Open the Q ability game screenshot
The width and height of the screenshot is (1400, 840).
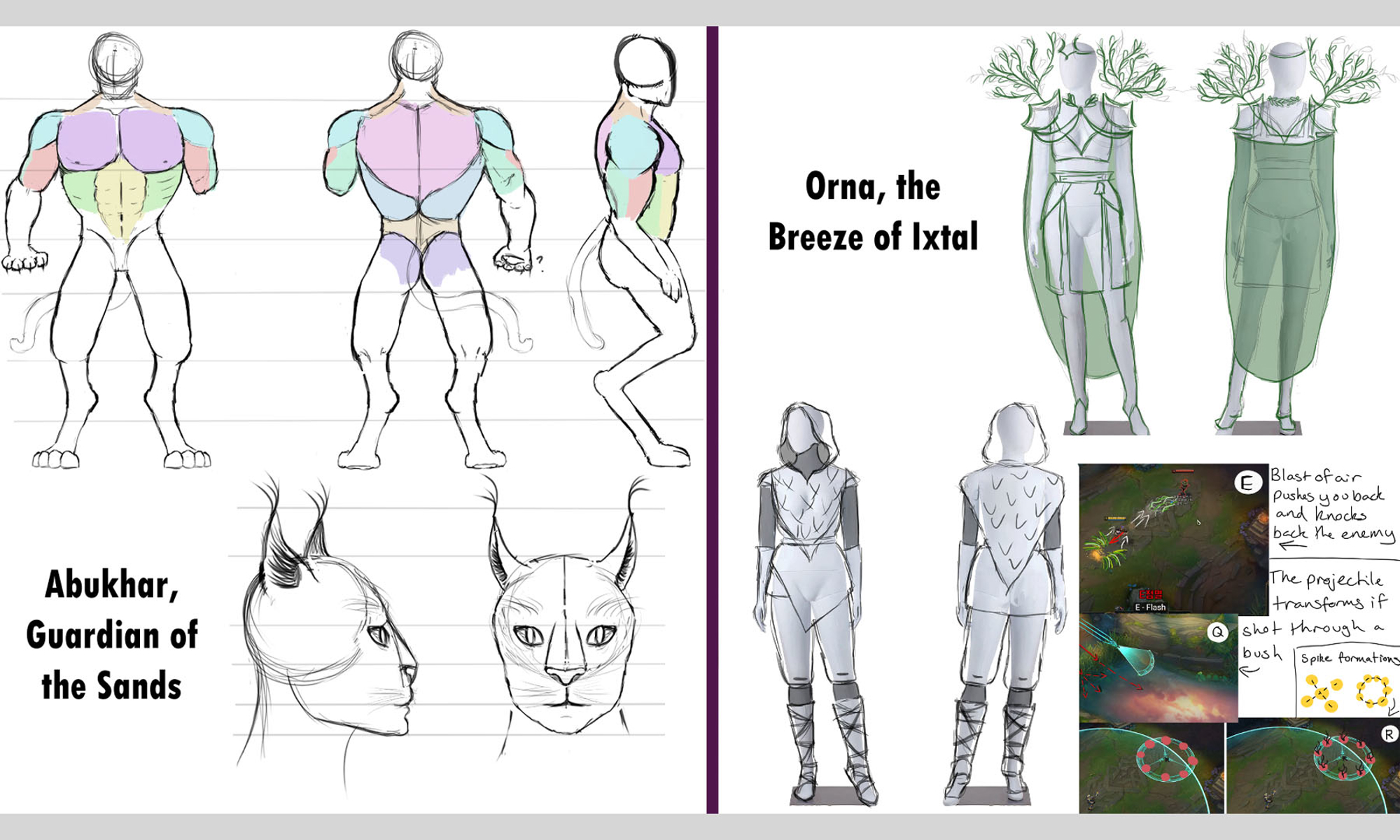pyautogui.click(x=1158, y=668)
